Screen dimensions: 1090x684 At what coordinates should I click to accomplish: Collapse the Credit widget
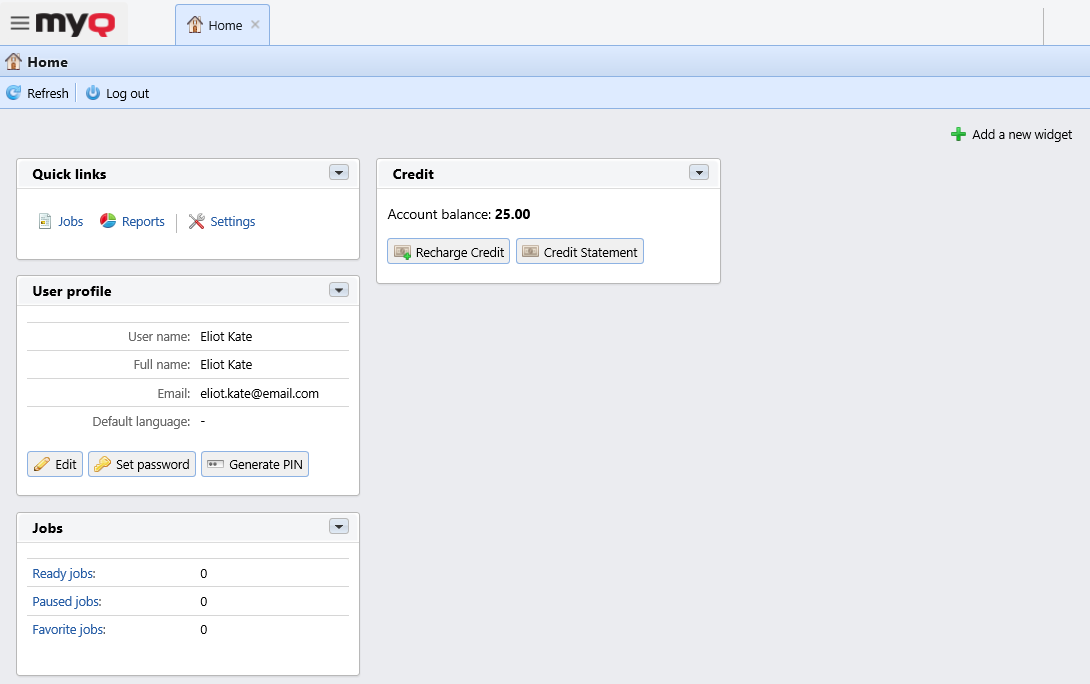click(x=699, y=172)
